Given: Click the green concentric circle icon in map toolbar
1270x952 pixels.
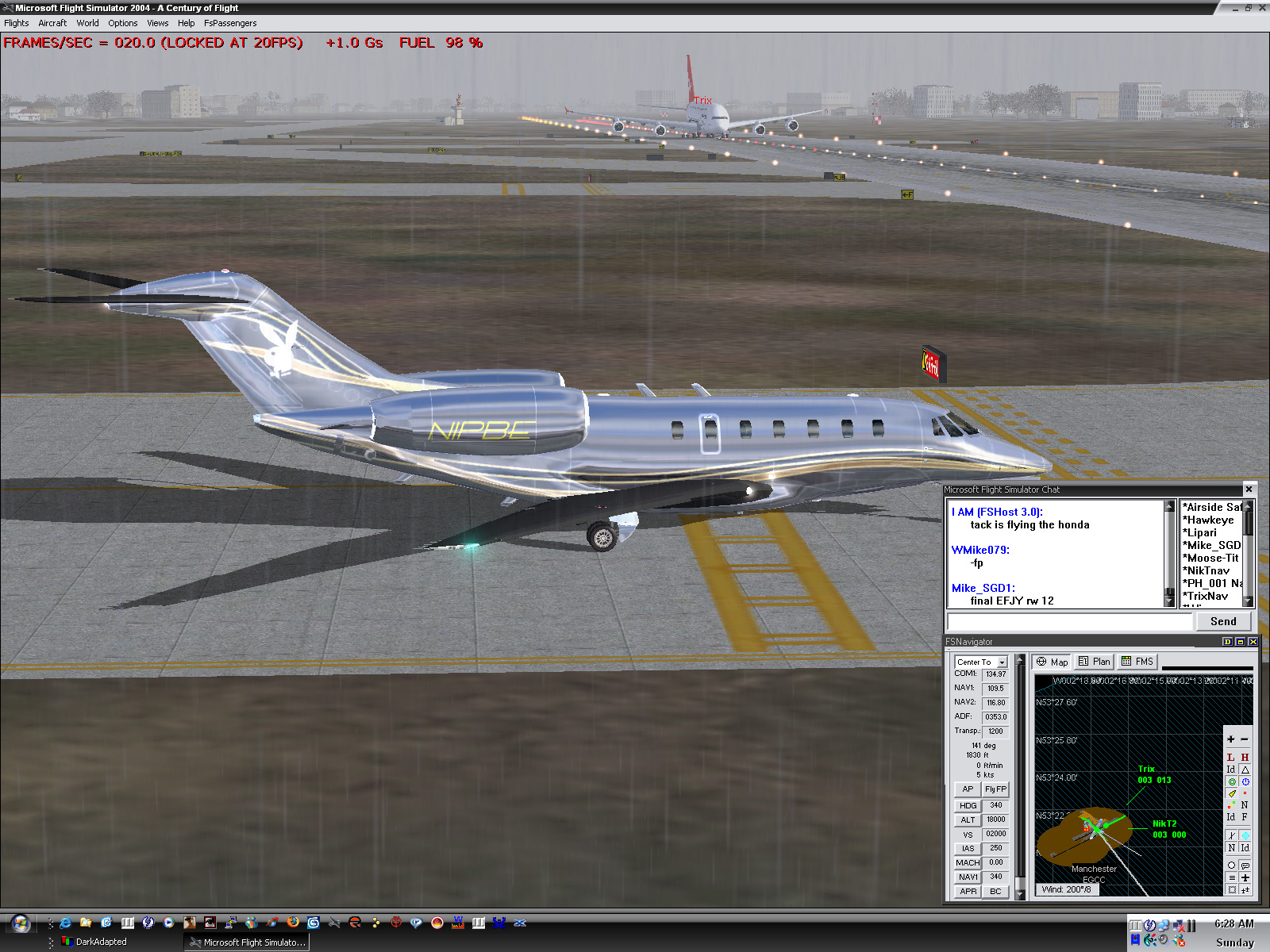Looking at the screenshot, I should tap(1232, 781).
